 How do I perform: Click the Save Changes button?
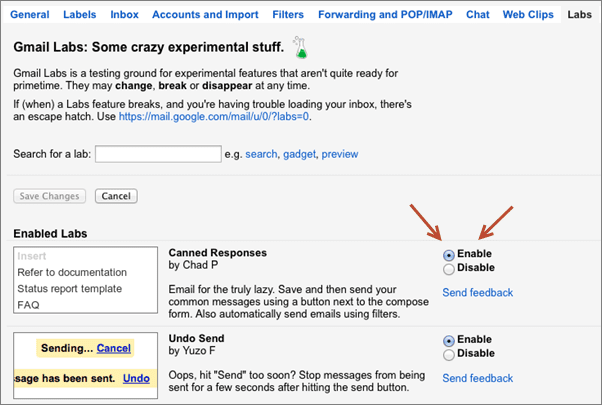coord(50,196)
